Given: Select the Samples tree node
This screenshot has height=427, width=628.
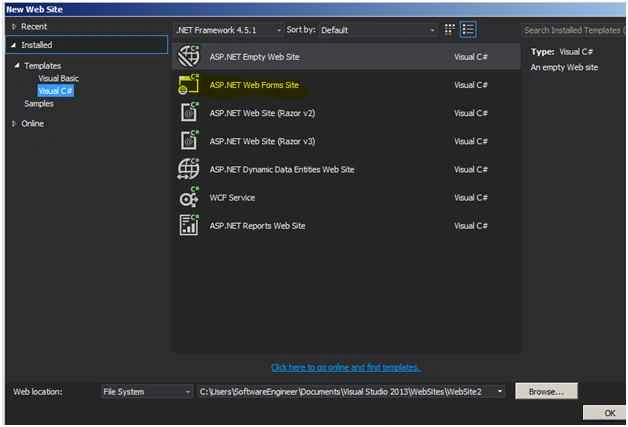Looking at the screenshot, I should (x=38, y=103).
